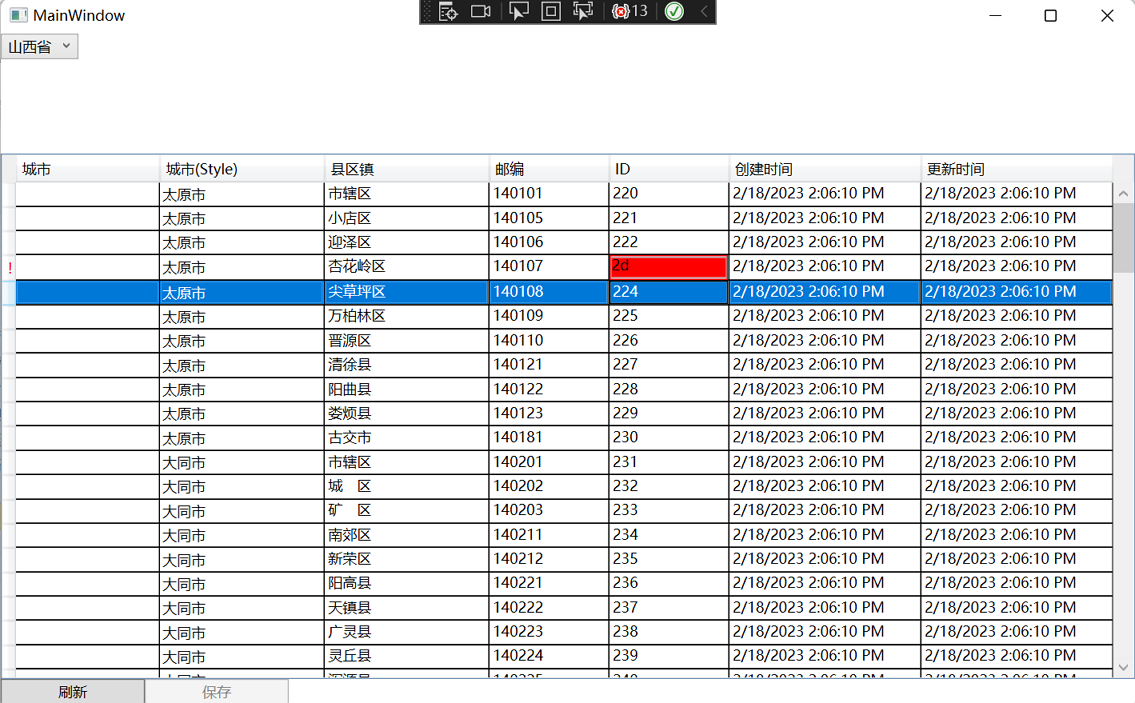This screenshot has height=703, width=1135.
Task: Sort by the 城市 column header
Action: (88, 169)
